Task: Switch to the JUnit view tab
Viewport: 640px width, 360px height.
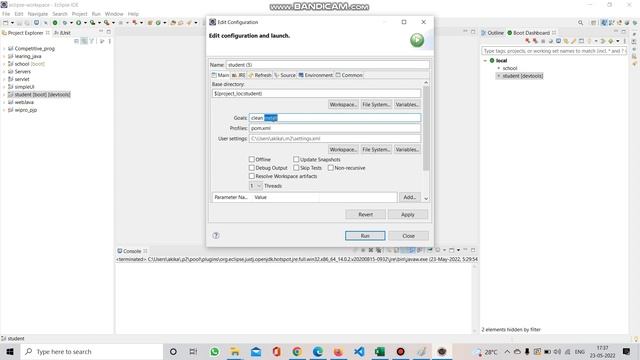Action: (62, 33)
